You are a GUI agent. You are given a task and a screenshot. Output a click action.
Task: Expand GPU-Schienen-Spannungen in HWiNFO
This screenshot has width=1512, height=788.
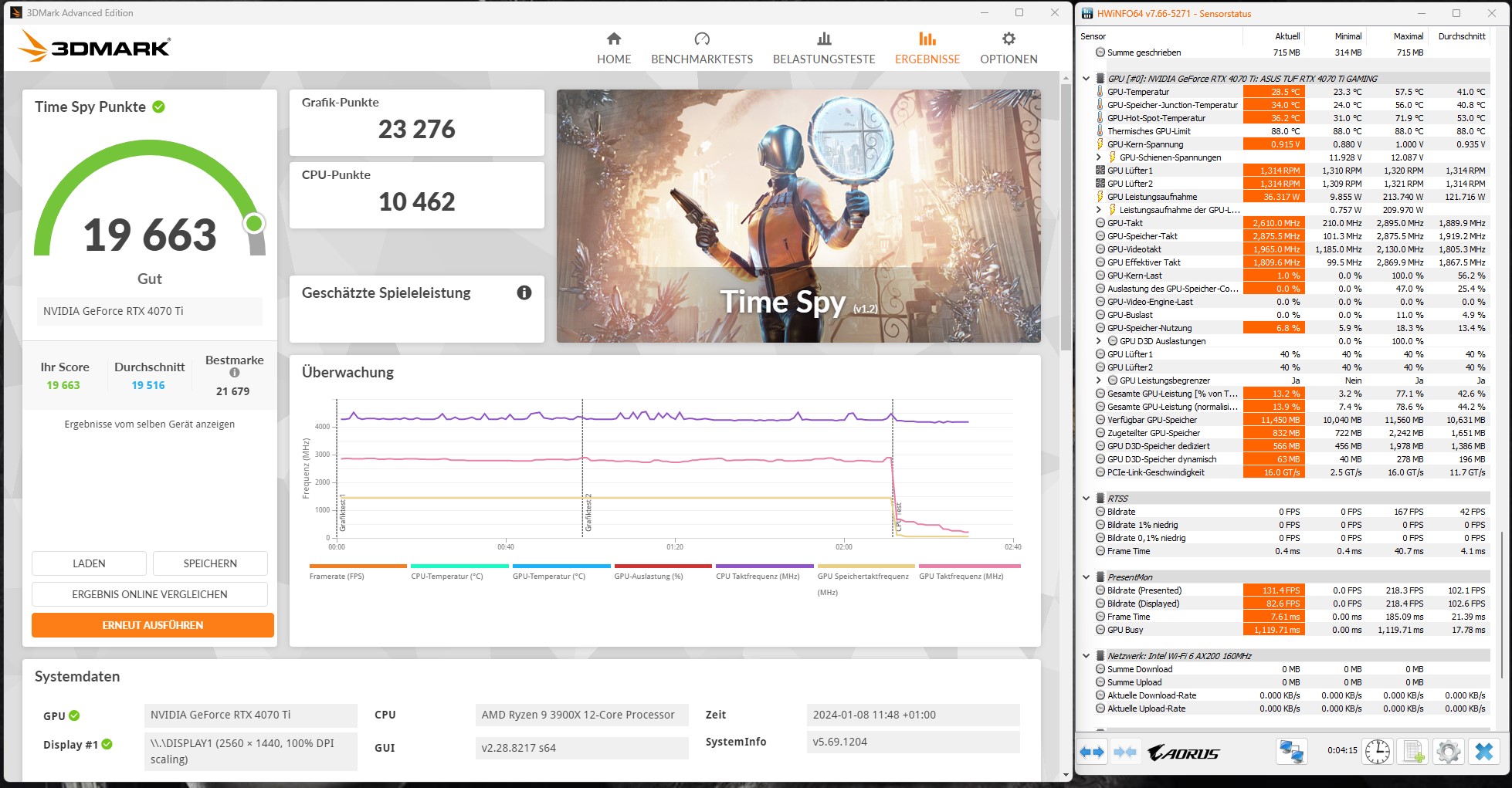click(x=1099, y=157)
